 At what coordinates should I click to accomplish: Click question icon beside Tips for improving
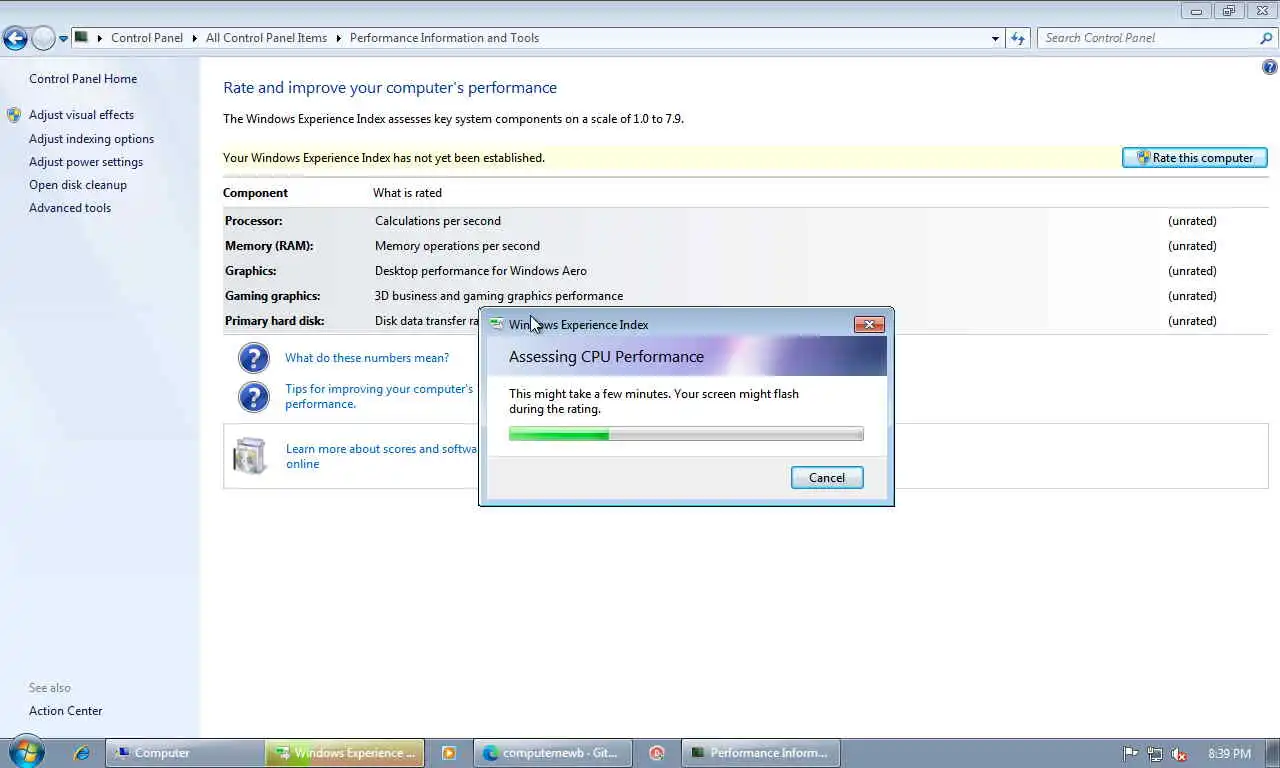[254, 396]
